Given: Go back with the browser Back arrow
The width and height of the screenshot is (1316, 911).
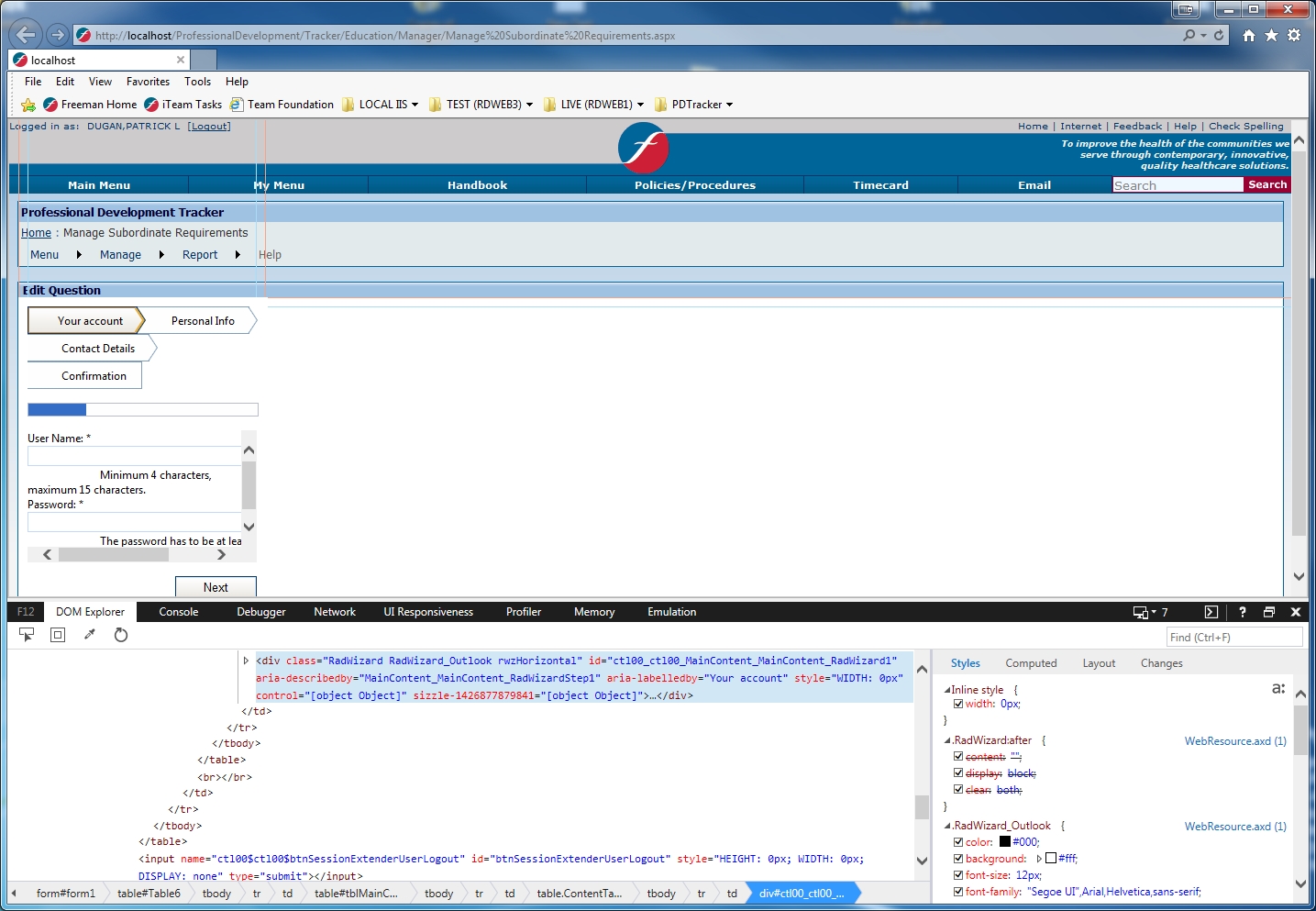Looking at the screenshot, I should tap(26, 35).
